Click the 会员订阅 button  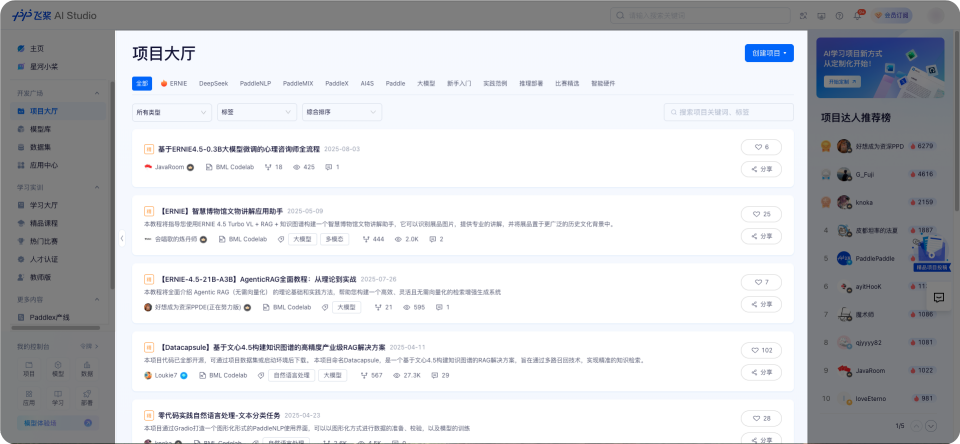[892, 16]
